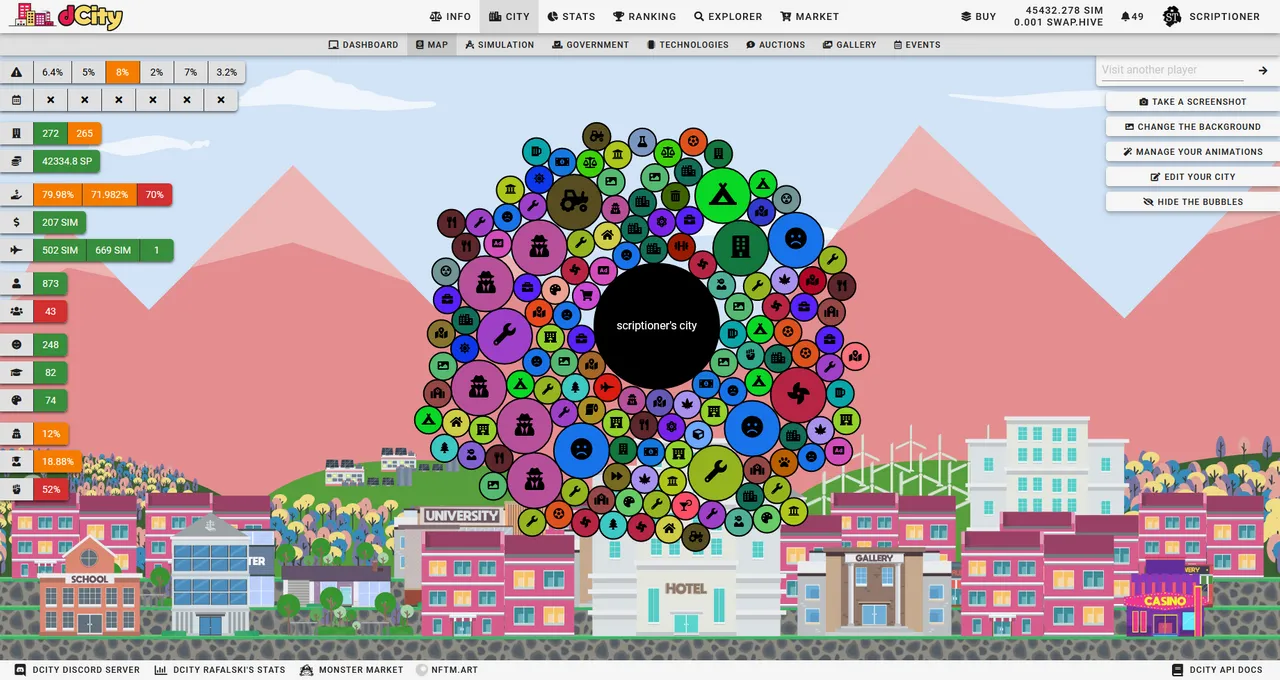Click the airplane icon beside 502 SIM

[x=17, y=250]
